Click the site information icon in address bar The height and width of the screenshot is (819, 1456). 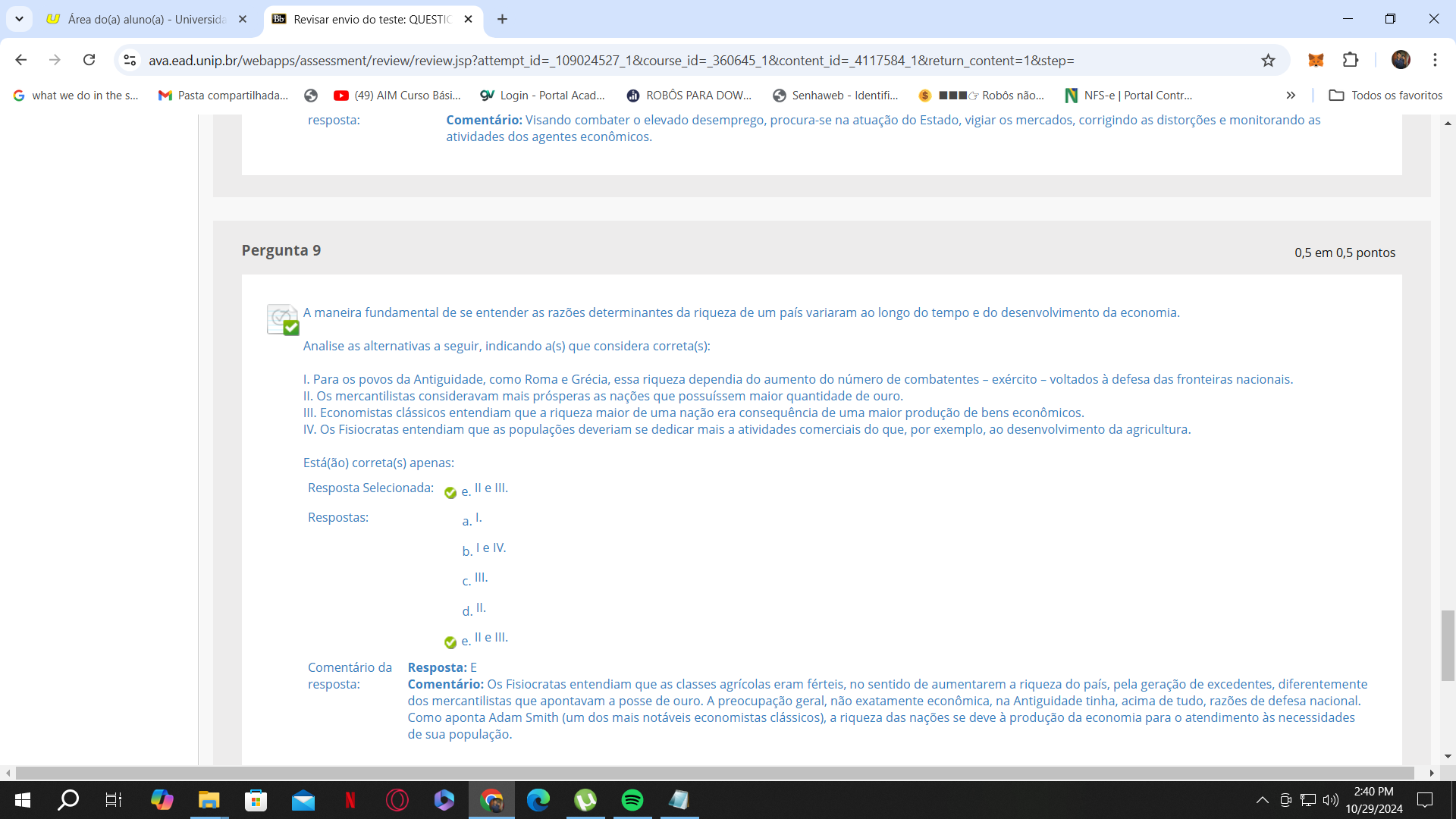[130, 61]
